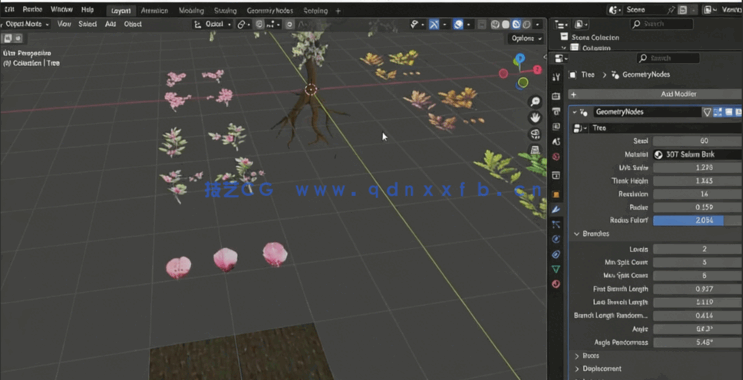This screenshot has width=743, height=380.
Task: Collapse the GeometryNodes modifier panel
Action: click(x=575, y=112)
